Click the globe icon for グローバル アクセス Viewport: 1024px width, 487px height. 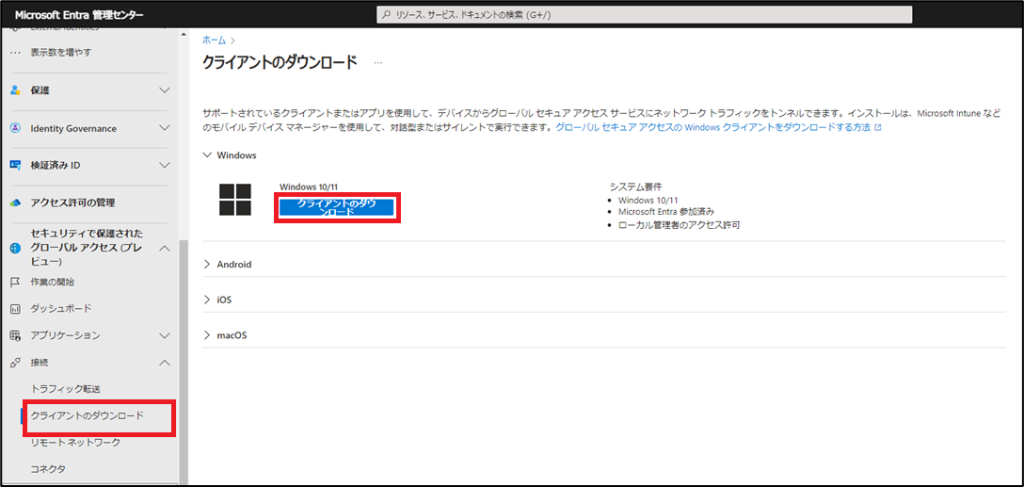[x=16, y=247]
